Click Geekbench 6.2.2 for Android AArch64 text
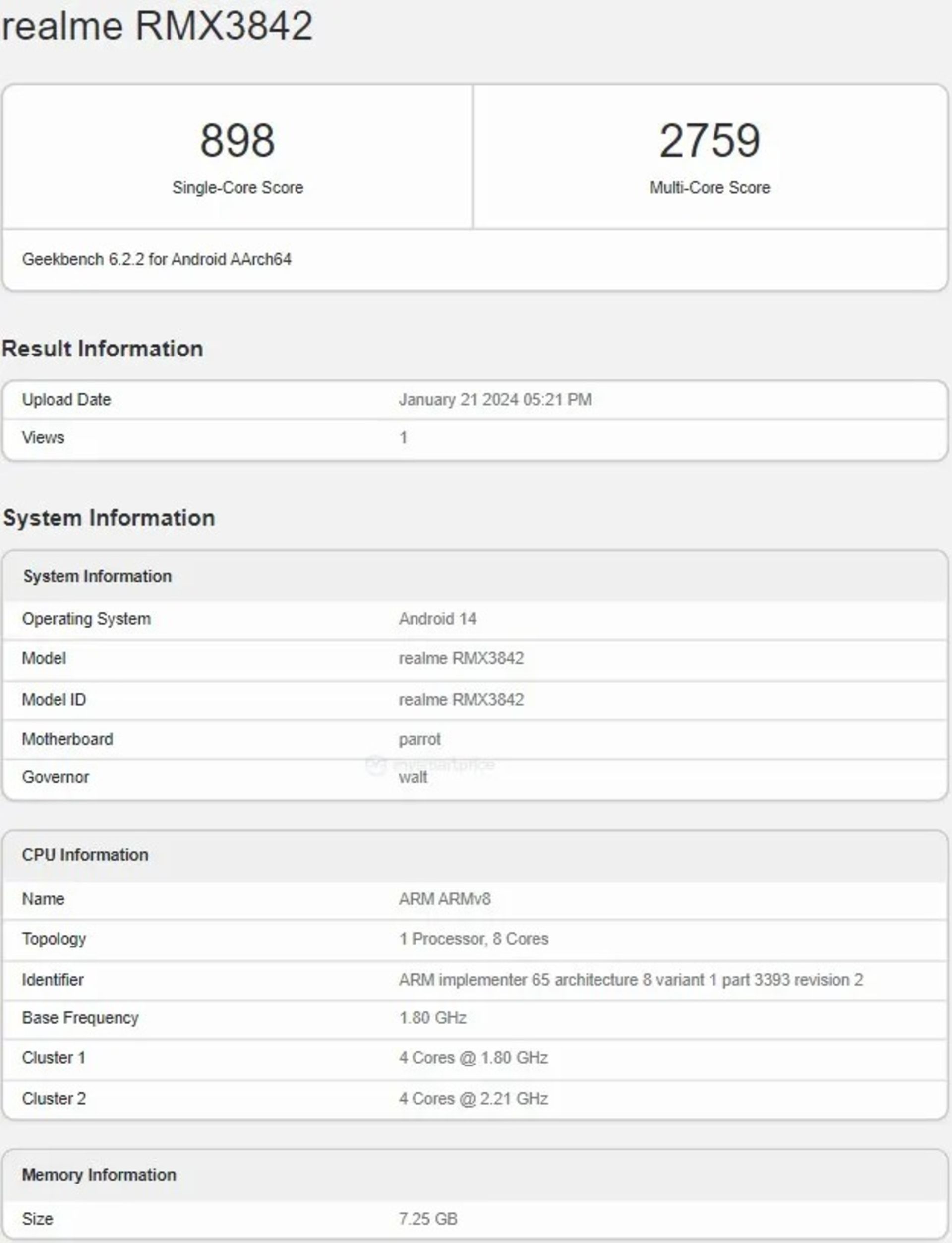 156,259
